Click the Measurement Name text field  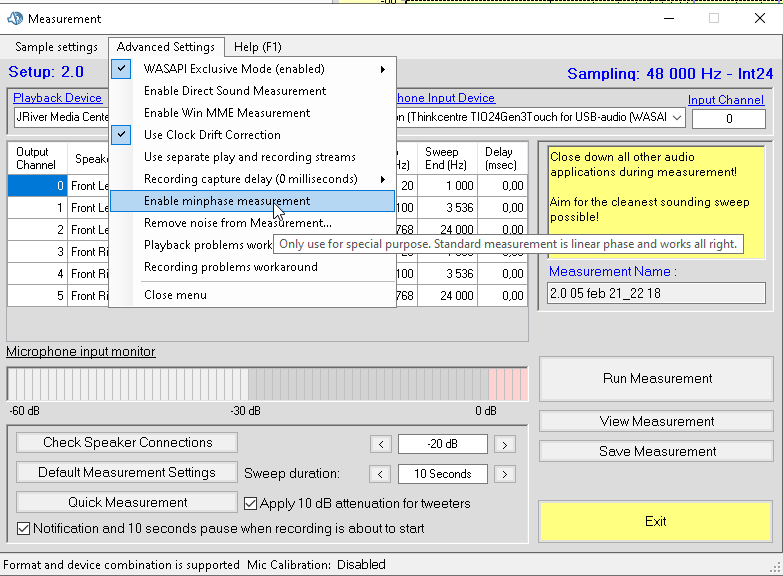[x=658, y=293]
